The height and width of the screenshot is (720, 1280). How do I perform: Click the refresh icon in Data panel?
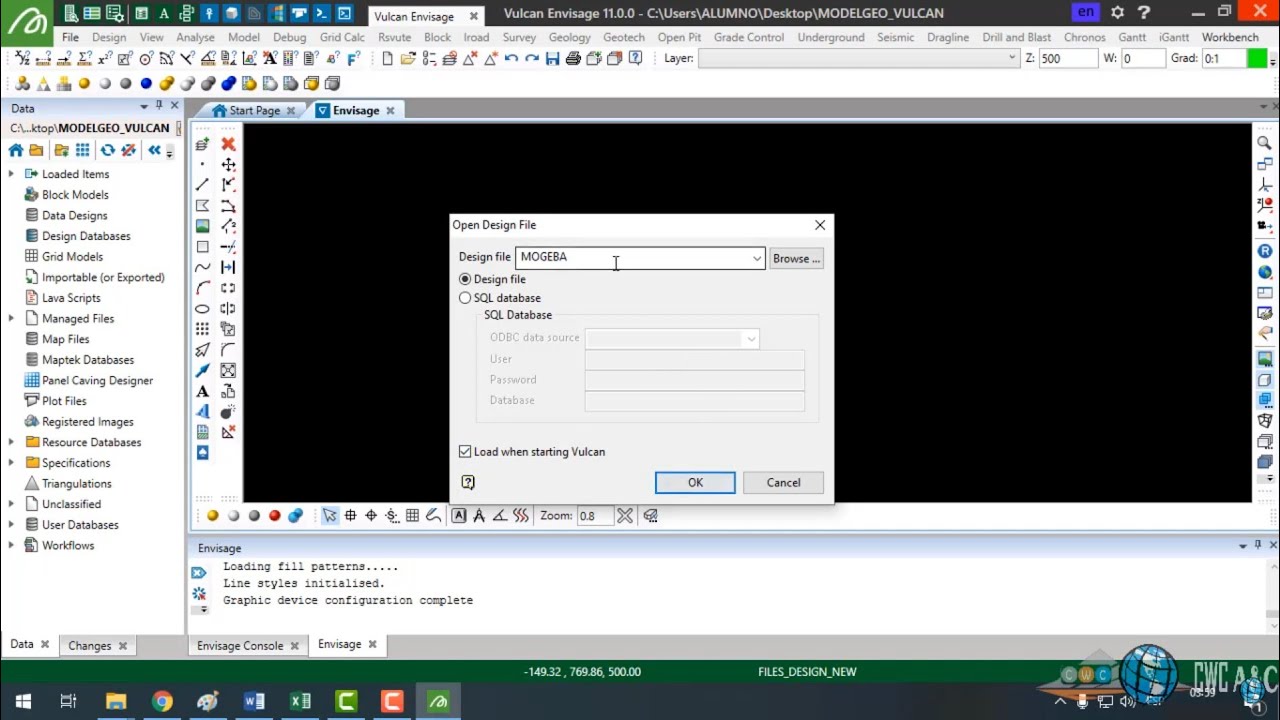coord(107,150)
